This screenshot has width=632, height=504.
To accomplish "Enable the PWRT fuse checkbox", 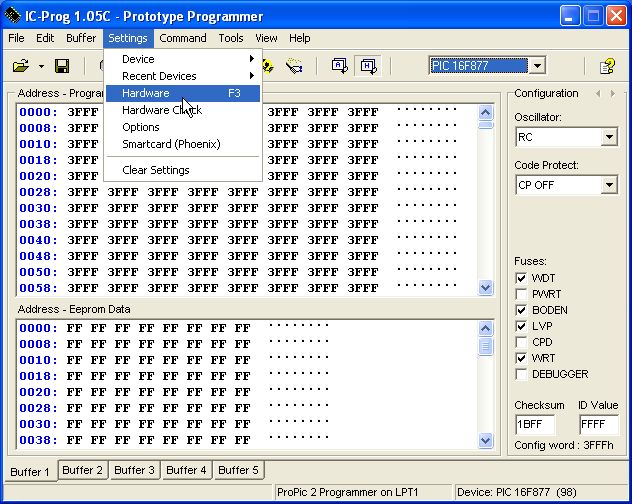I will pyautogui.click(x=521, y=294).
